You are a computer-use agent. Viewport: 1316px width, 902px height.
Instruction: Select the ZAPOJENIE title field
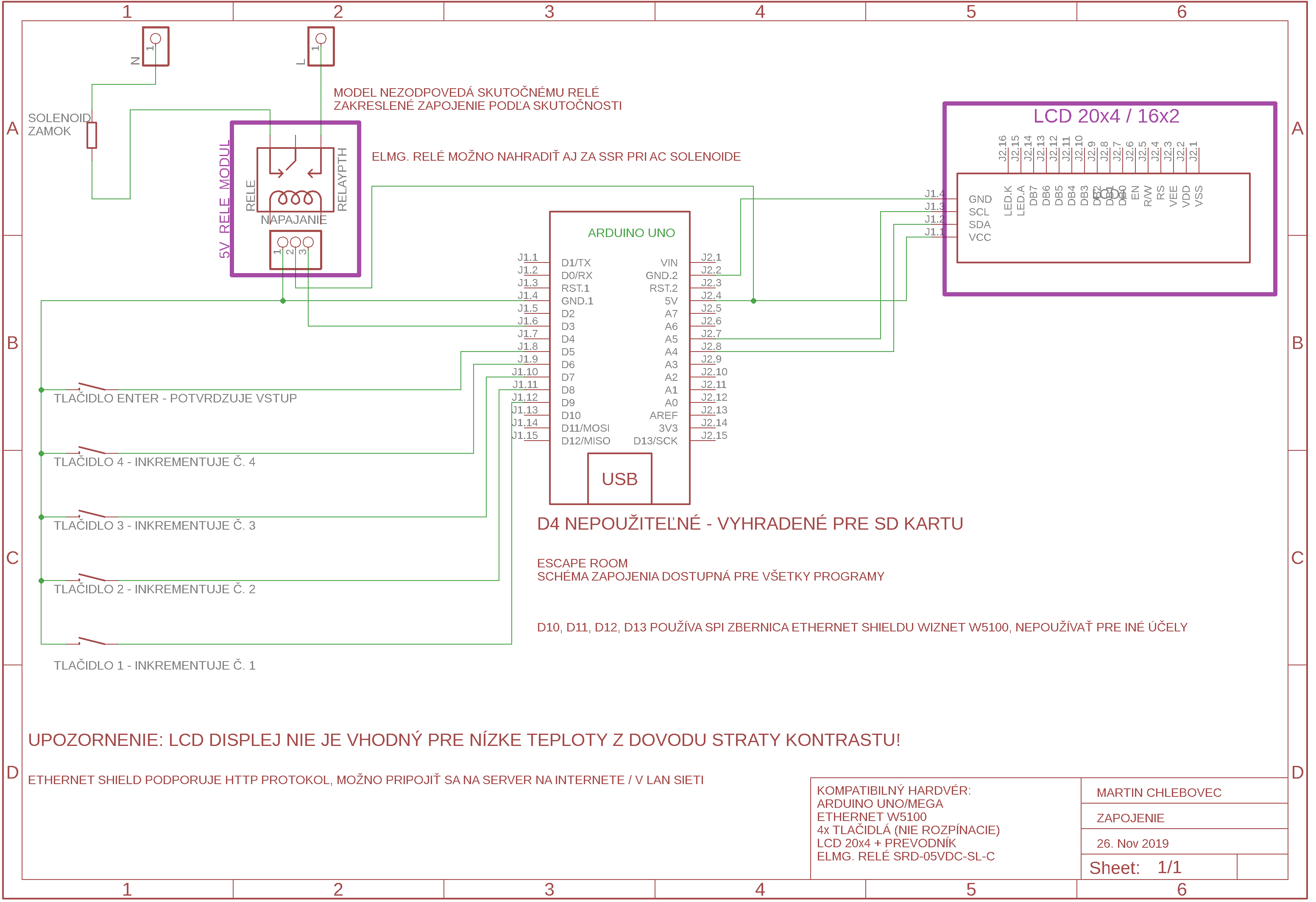1130,818
